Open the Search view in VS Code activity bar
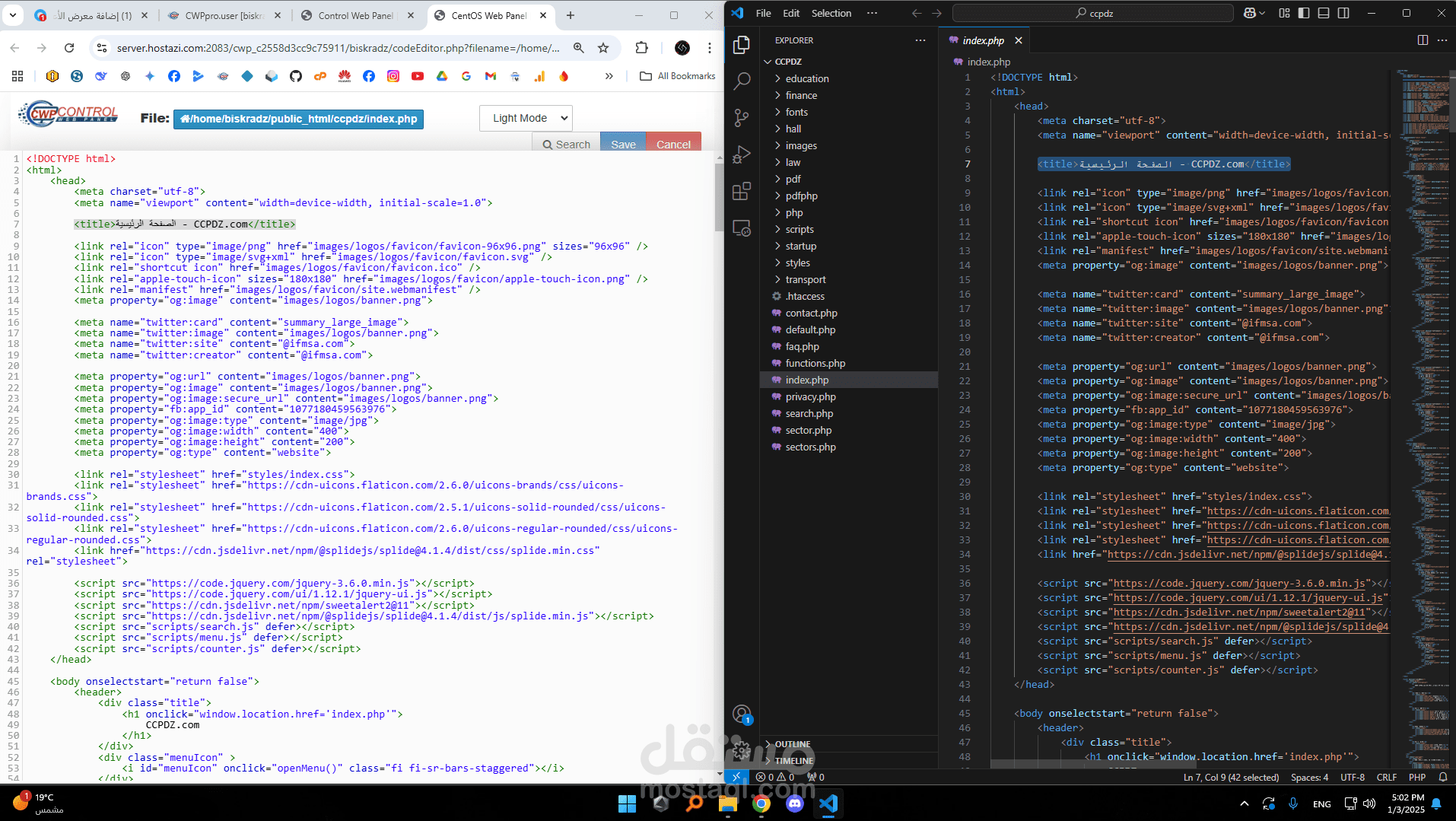Screen dimensions: 1456x821 tap(742, 81)
